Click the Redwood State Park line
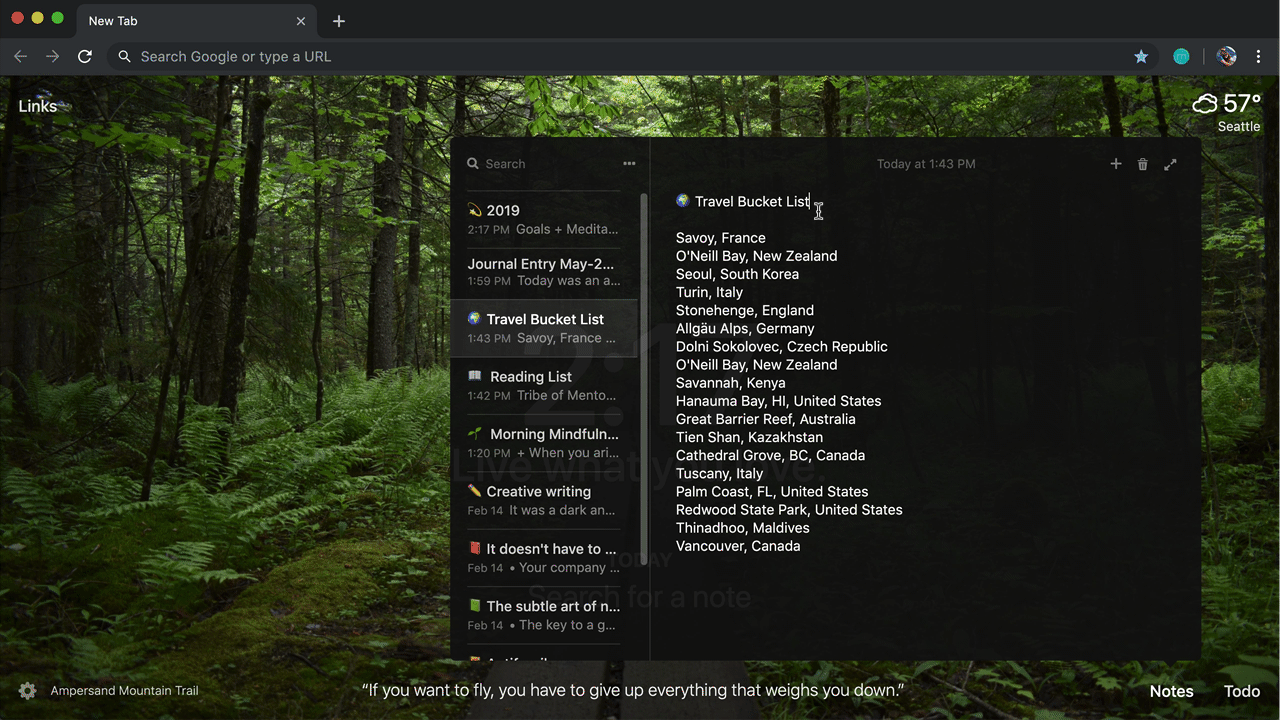 [x=789, y=510]
